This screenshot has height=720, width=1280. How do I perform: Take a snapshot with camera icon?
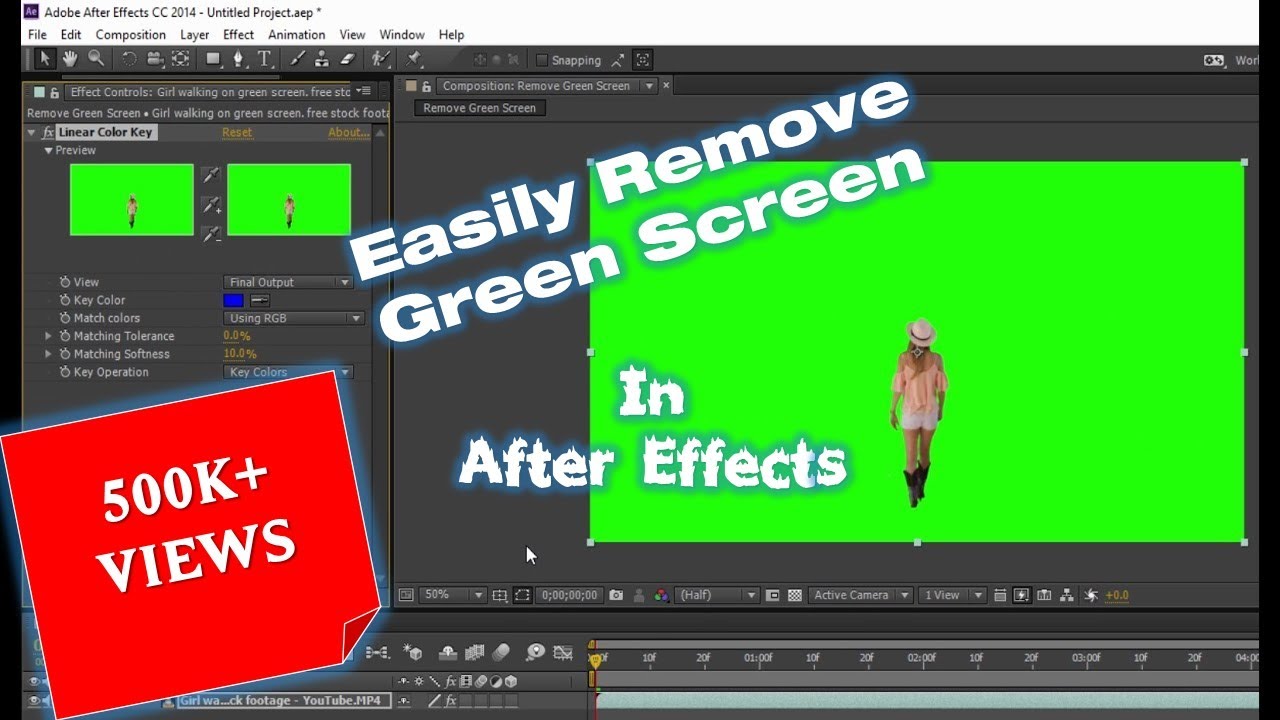(616, 595)
